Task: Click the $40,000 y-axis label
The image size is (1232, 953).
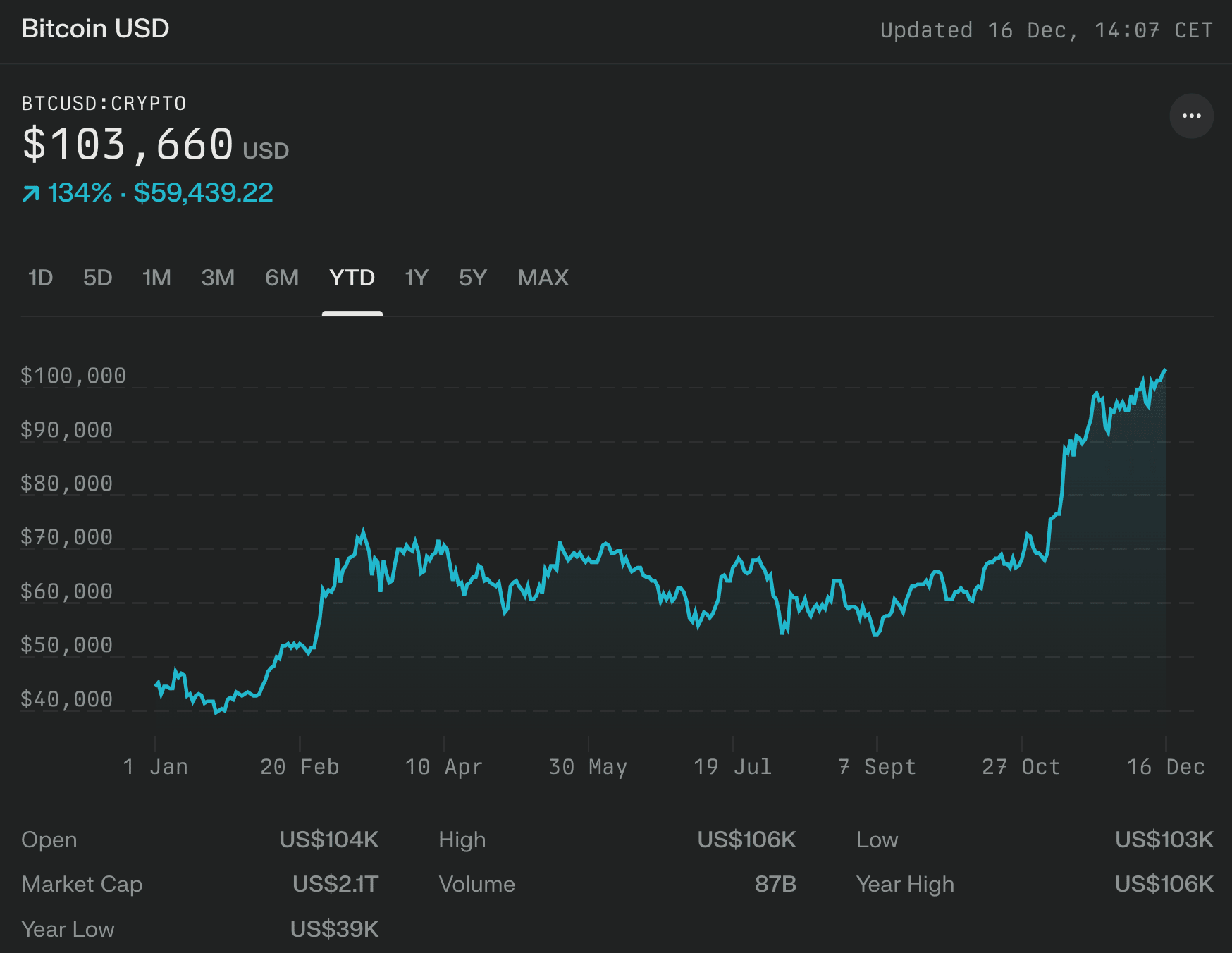Action: [x=67, y=699]
